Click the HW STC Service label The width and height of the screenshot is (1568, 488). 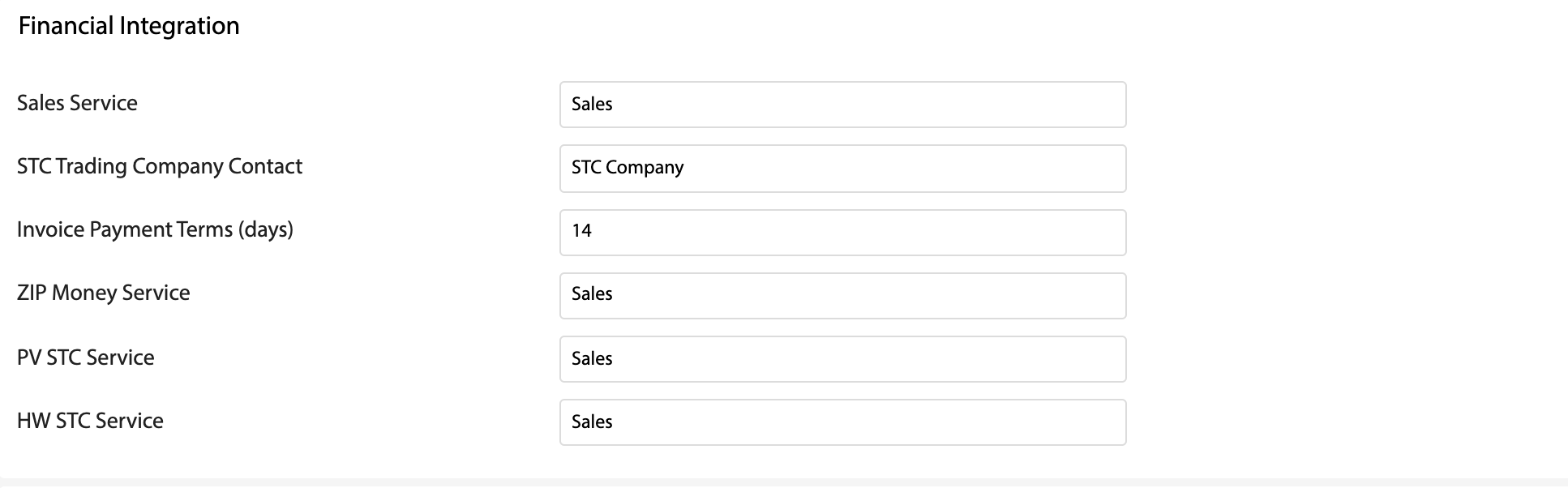coord(90,421)
